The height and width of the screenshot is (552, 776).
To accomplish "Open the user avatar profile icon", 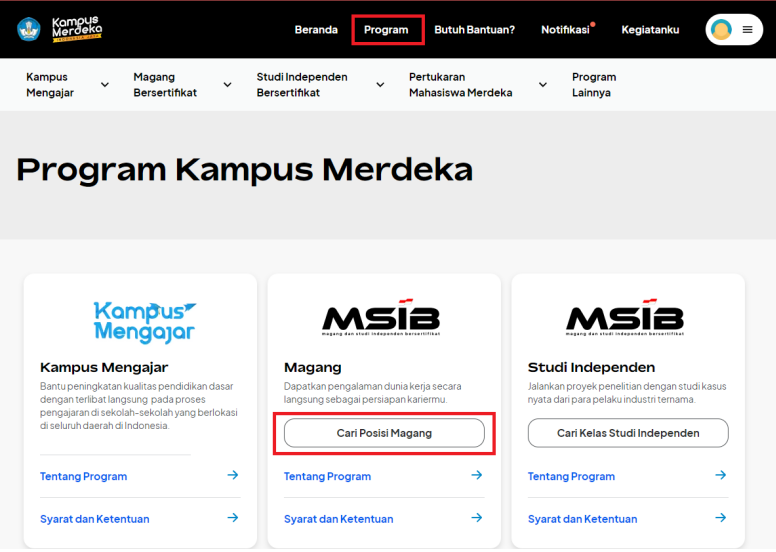I will (721, 30).
